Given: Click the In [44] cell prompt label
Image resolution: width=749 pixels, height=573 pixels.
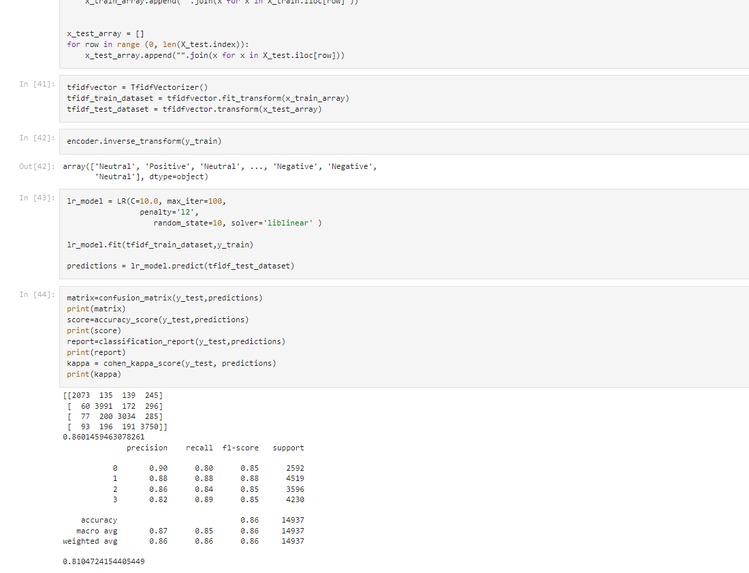Looking at the screenshot, I should coord(37,295).
